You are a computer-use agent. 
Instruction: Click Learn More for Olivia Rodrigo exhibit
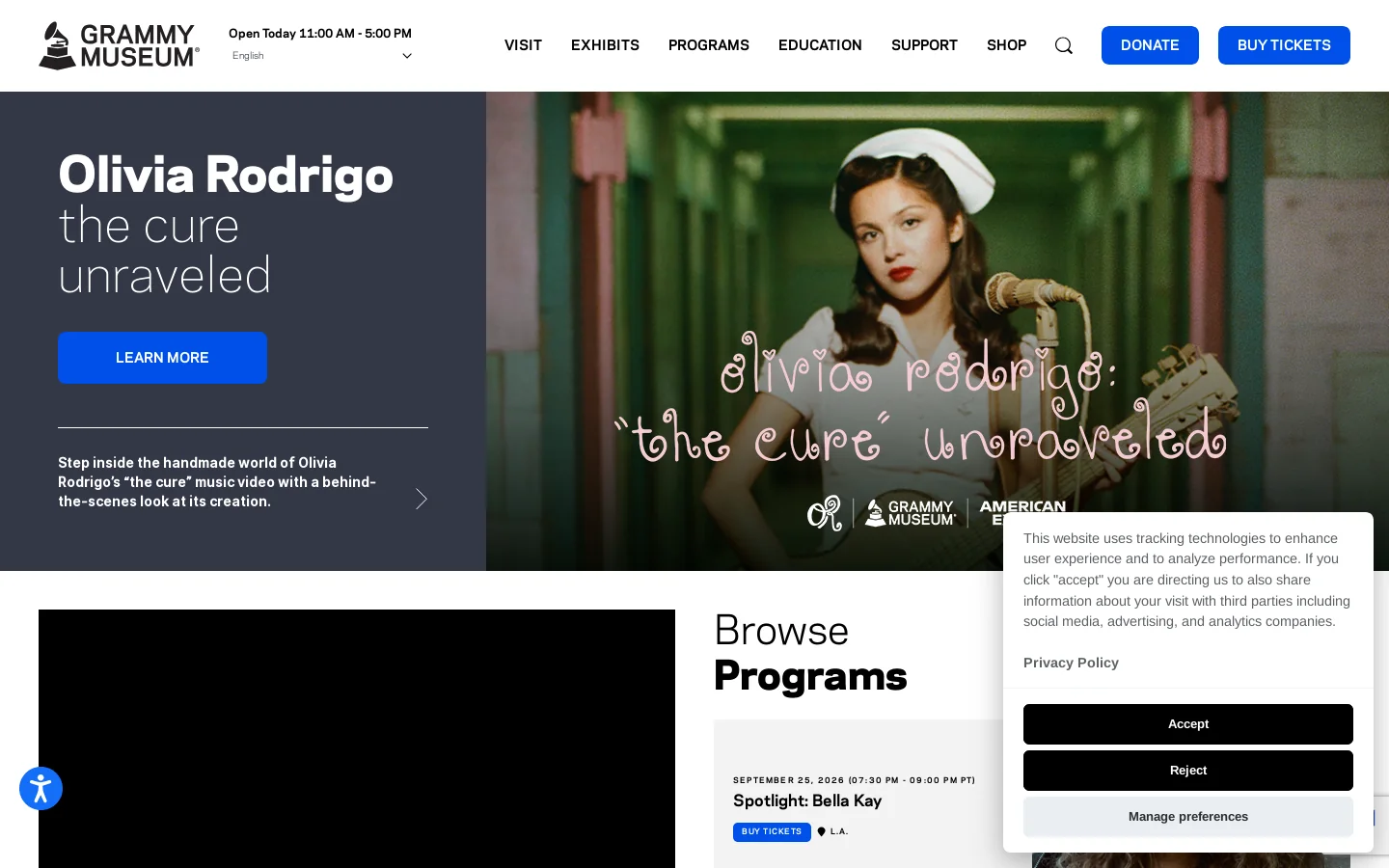click(162, 358)
